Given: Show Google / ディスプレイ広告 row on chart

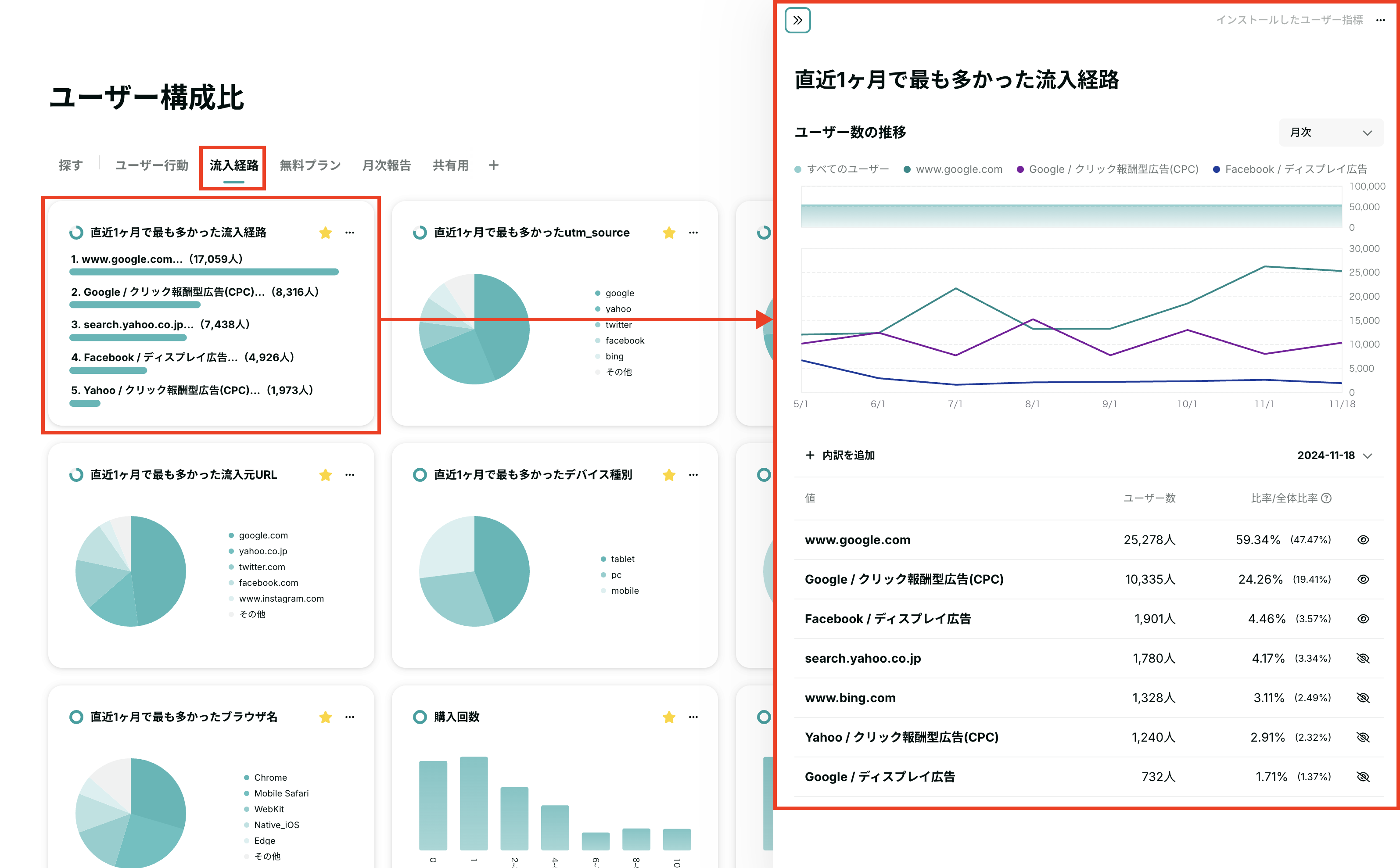Looking at the screenshot, I should click(1363, 777).
